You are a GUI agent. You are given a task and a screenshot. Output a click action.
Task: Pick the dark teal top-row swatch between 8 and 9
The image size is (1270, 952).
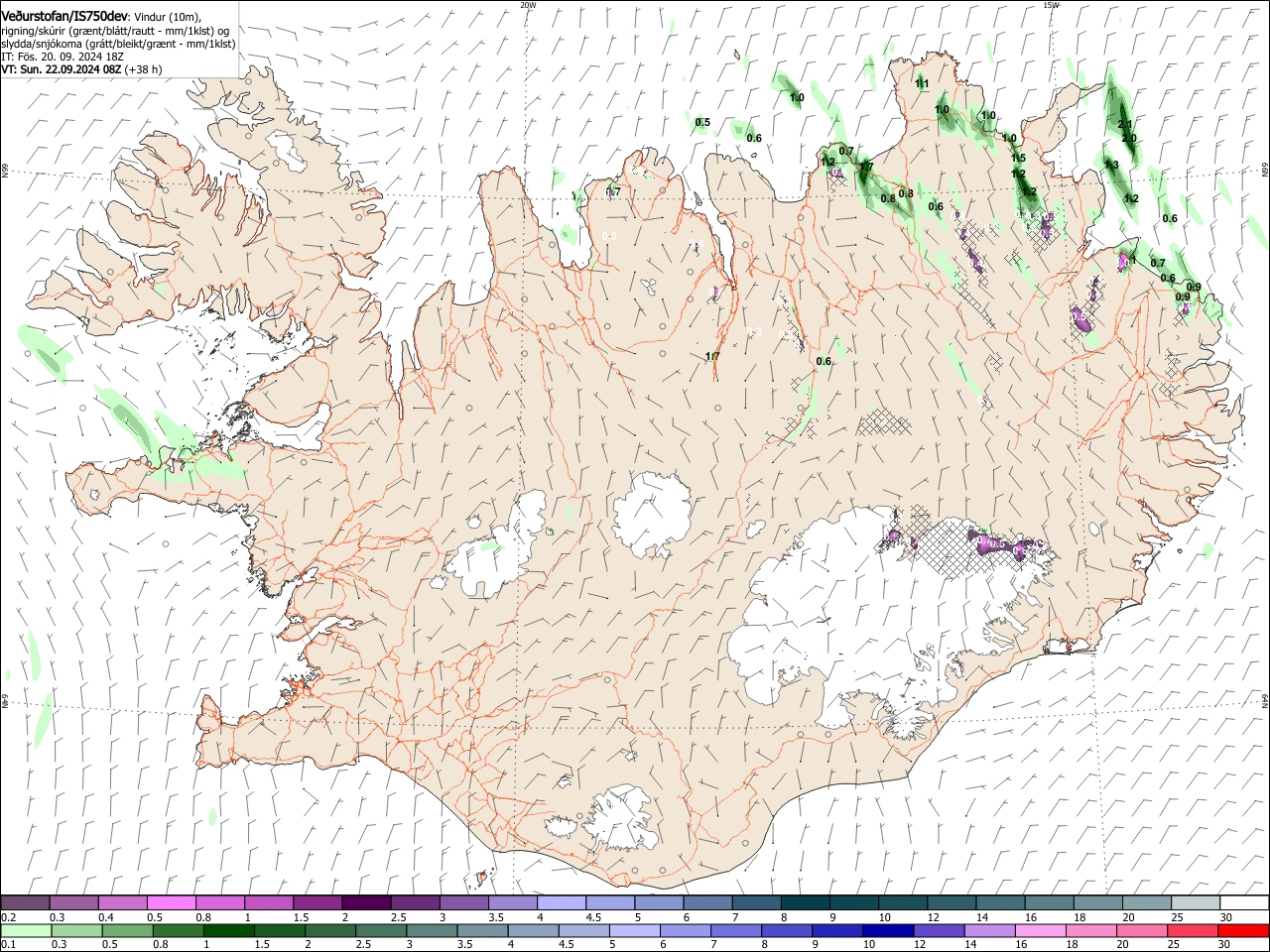coord(806,903)
